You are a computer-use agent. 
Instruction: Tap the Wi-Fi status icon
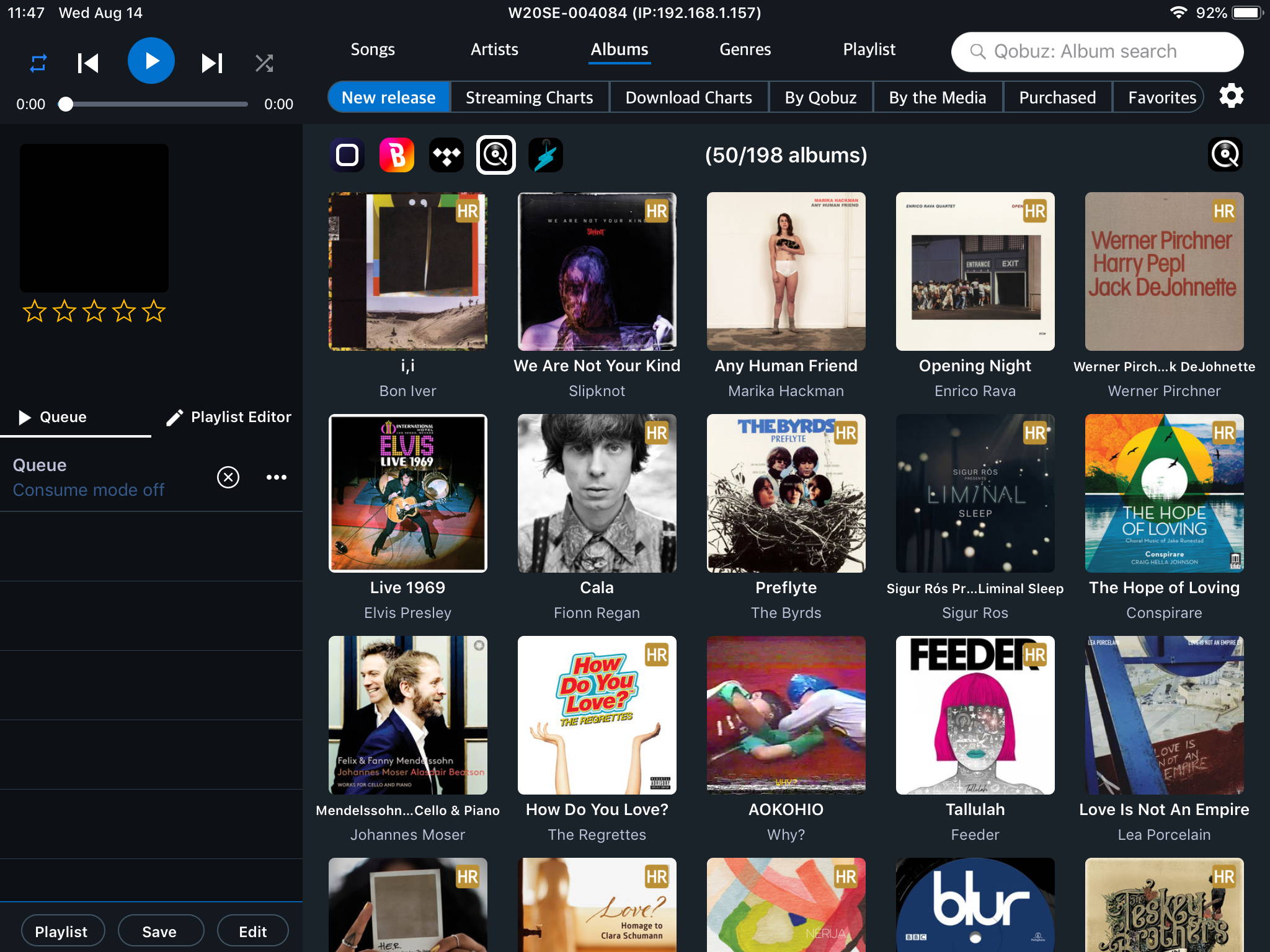1178,12
